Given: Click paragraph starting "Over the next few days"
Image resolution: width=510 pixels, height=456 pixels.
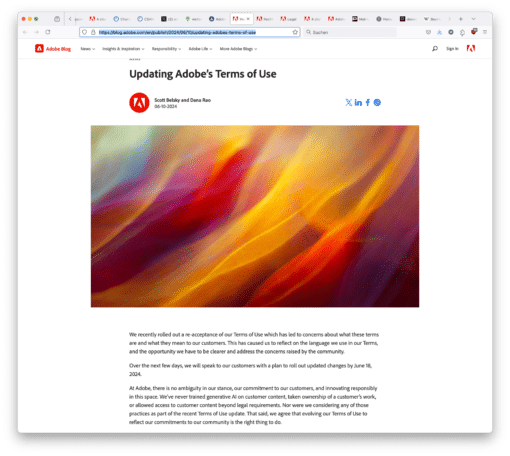Looking at the screenshot, I should coord(250,370).
